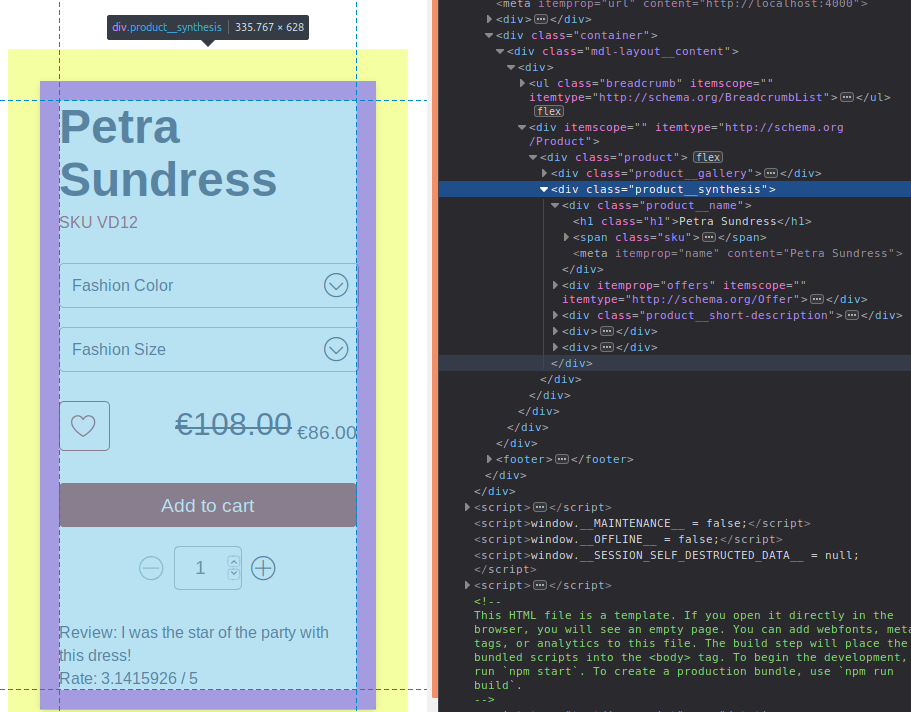Open the Fashion Color dropdown
Viewport: 911px width, 712px height.
pos(209,285)
